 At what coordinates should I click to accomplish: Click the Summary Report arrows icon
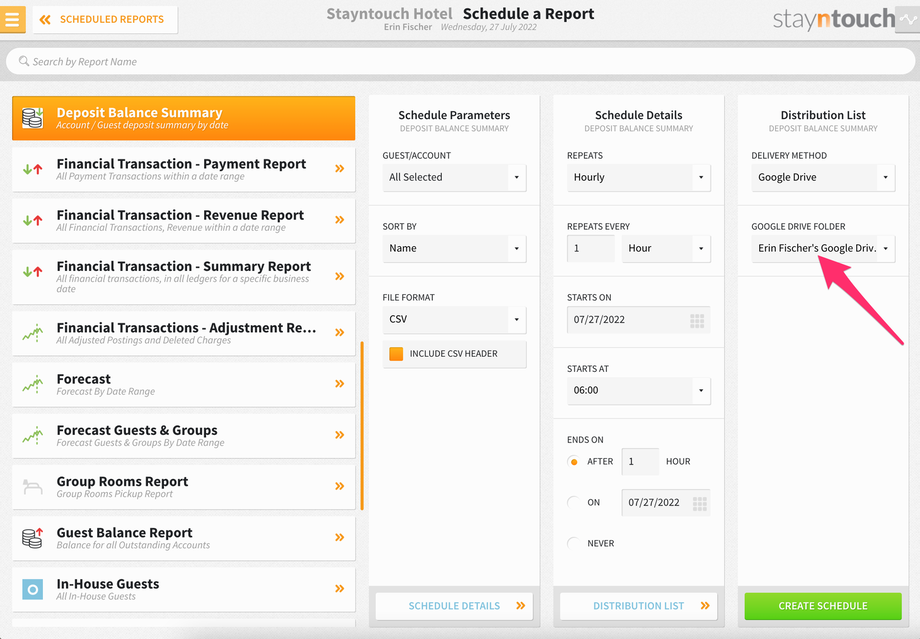click(x=32, y=272)
